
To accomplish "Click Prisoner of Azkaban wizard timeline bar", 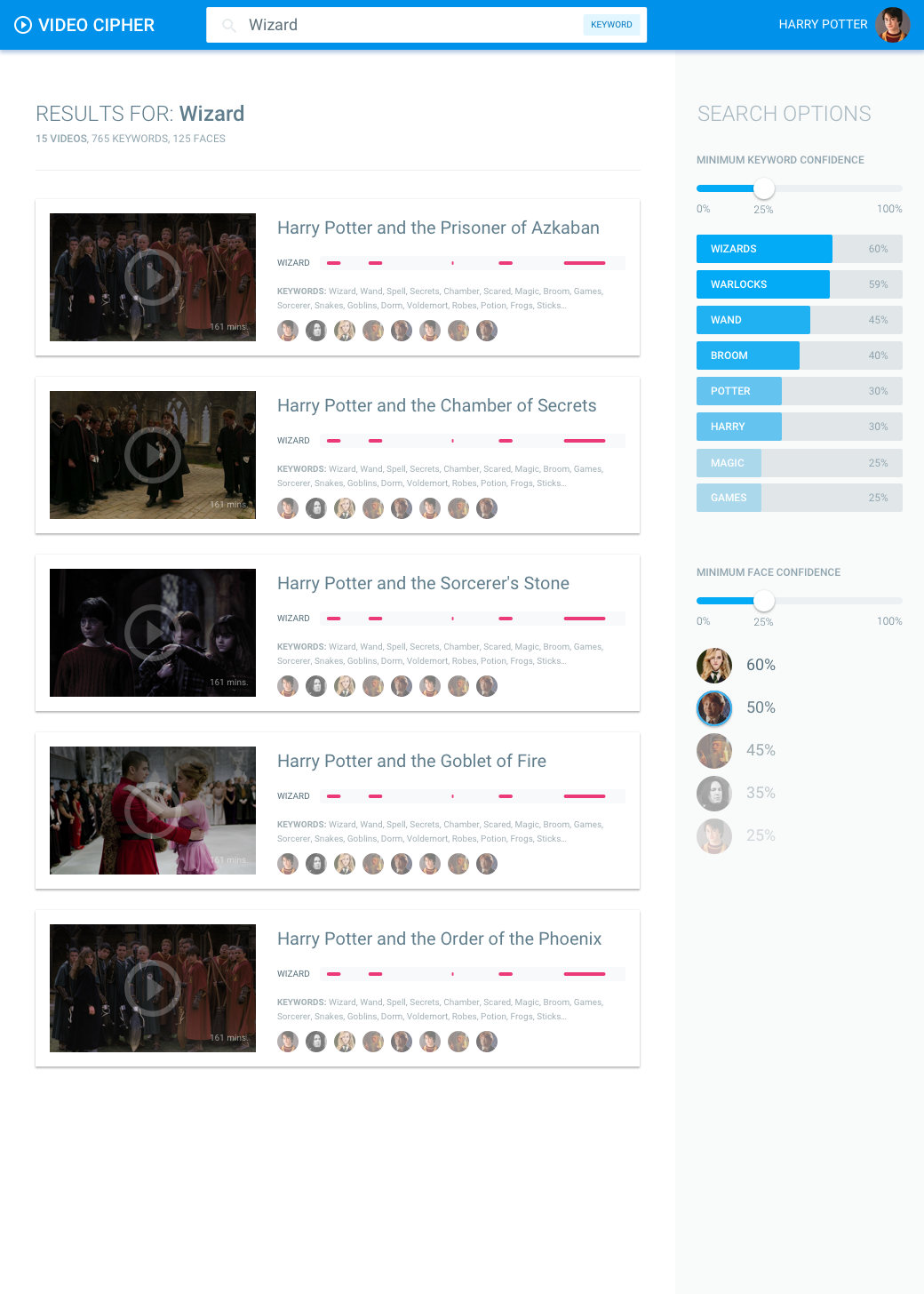I will (x=473, y=263).
